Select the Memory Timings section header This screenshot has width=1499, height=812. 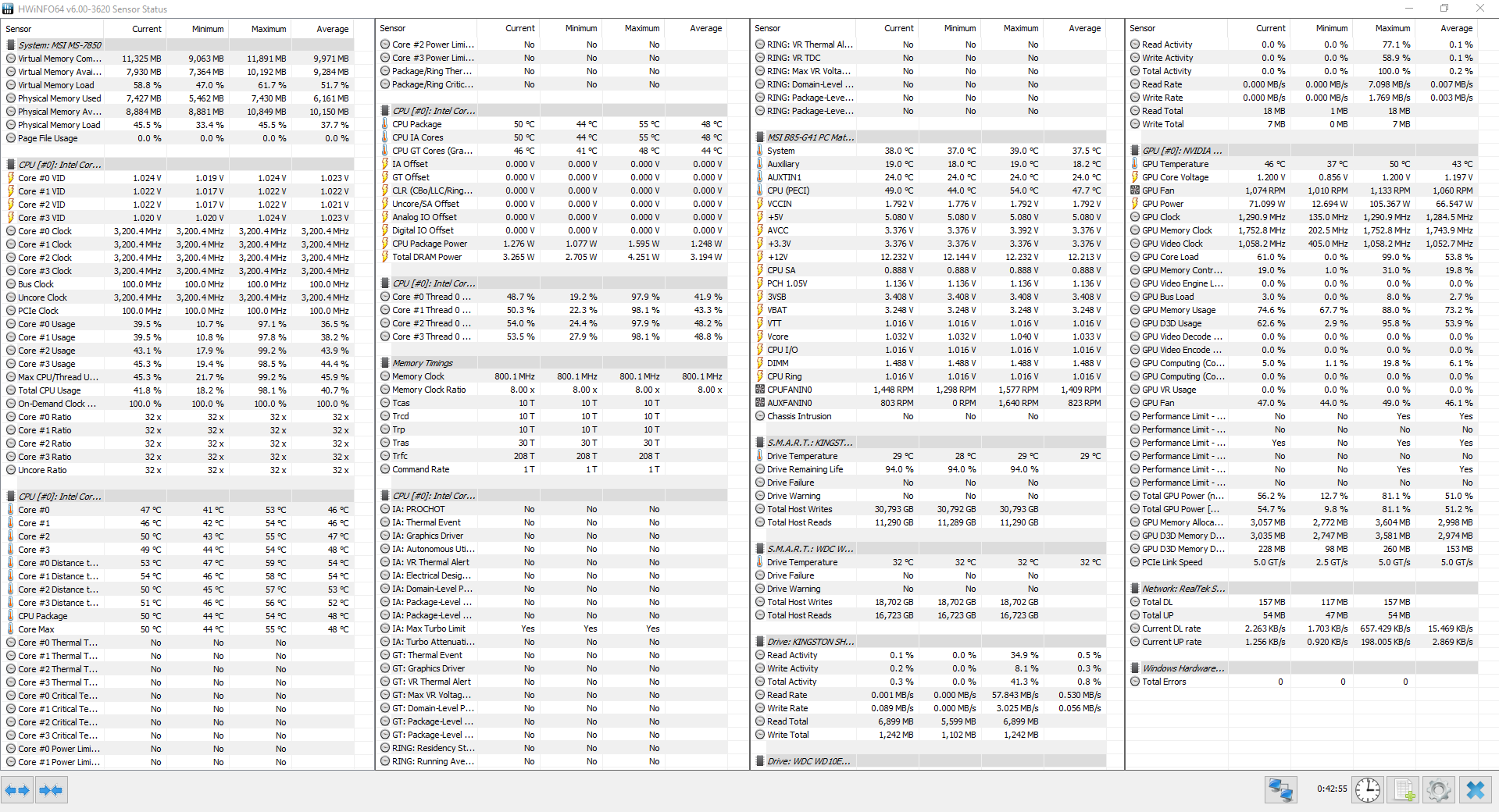423,363
